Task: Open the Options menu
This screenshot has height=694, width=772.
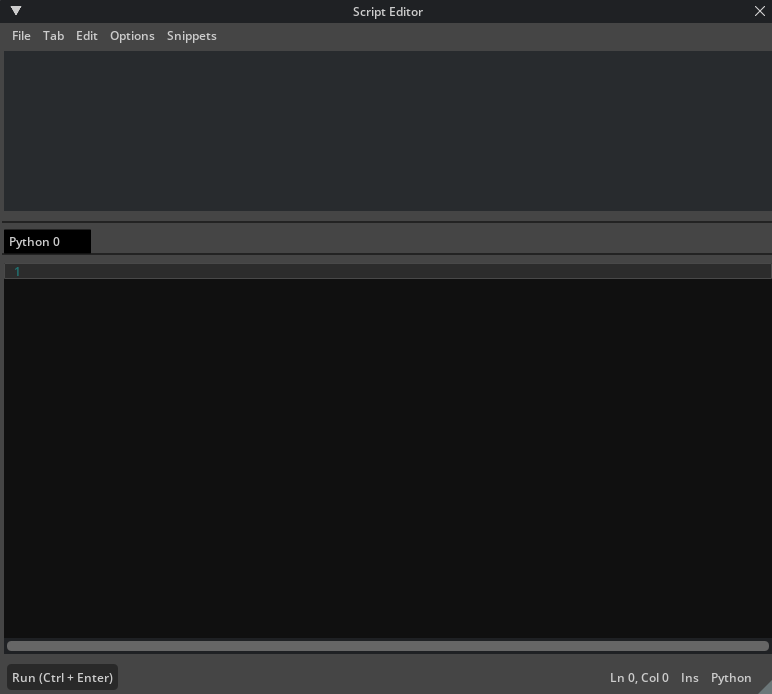Action: [x=132, y=36]
